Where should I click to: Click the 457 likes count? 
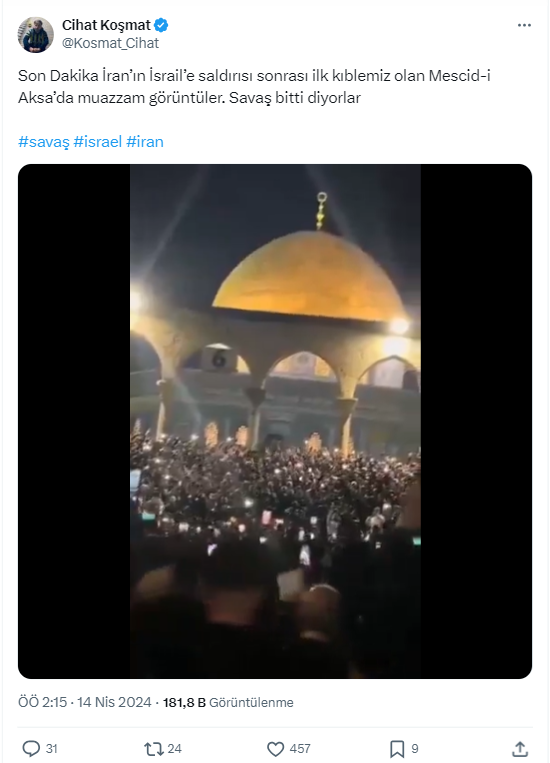point(300,749)
